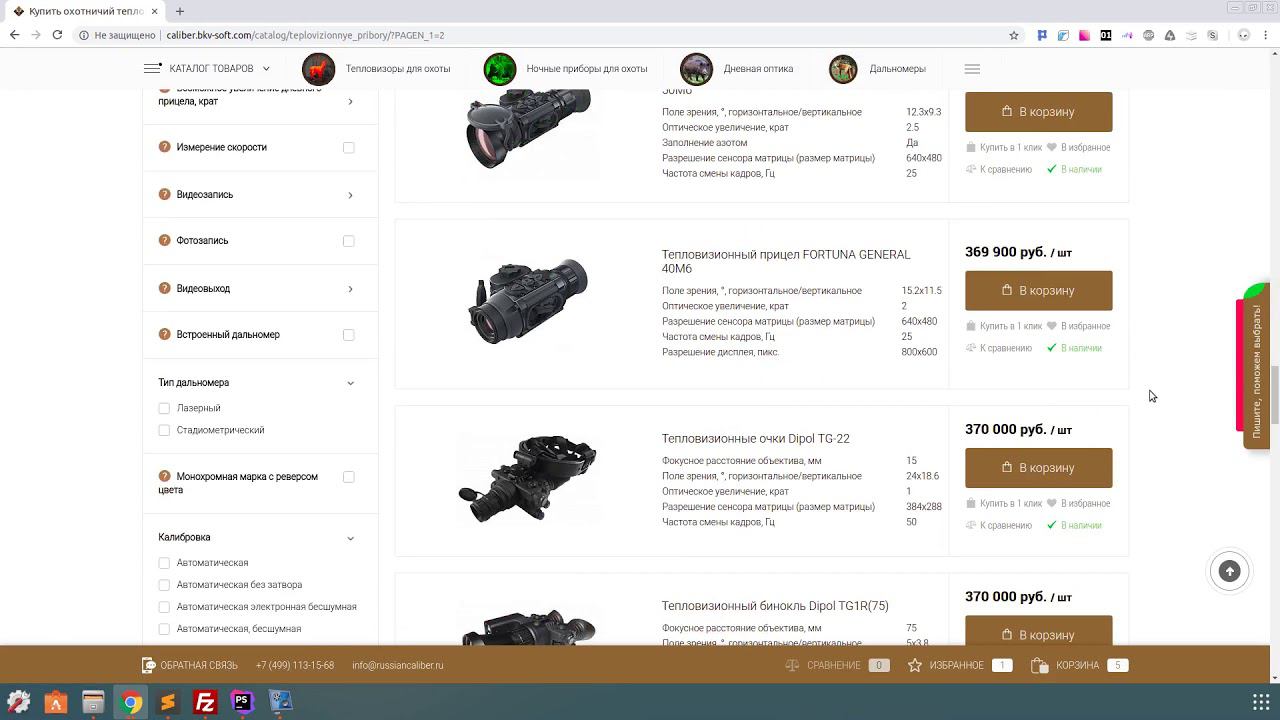Reload the page with the refresh icon
The image size is (1280, 720).
click(x=57, y=35)
